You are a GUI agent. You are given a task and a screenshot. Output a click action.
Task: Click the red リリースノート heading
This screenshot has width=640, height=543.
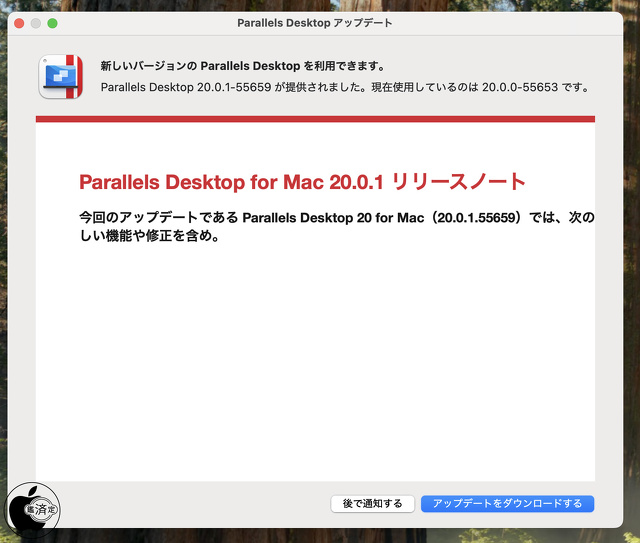pos(457,182)
